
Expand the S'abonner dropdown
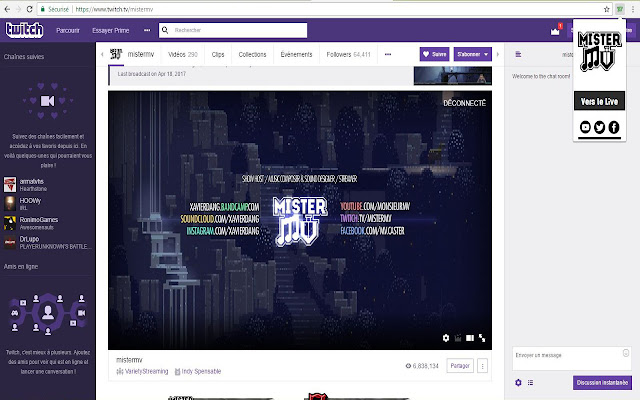[486, 54]
